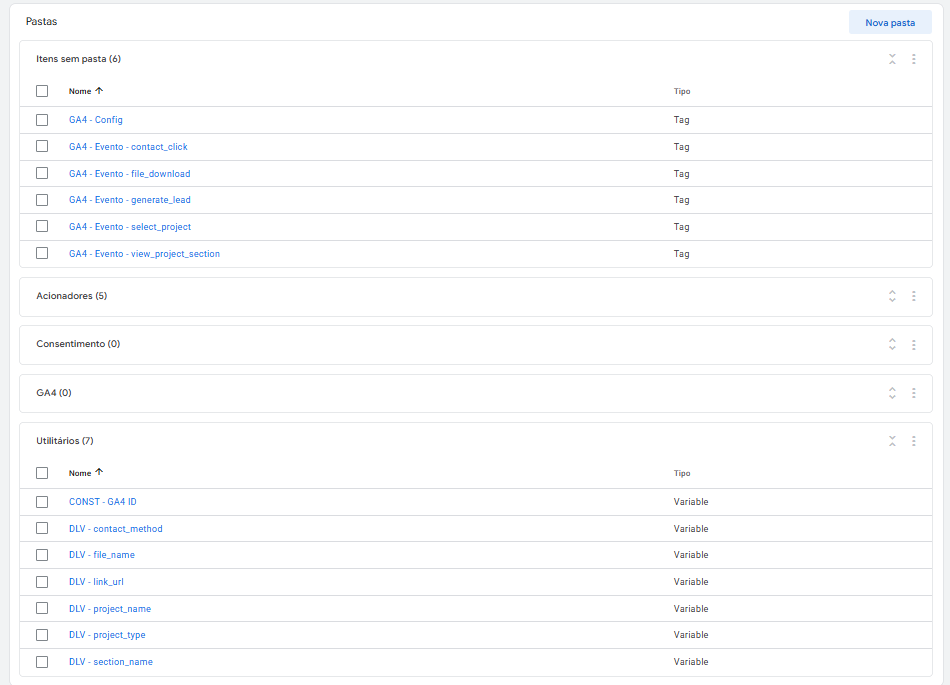
Task: Open the DLV - section_name variable
Action: pyautogui.click(x=111, y=662)
